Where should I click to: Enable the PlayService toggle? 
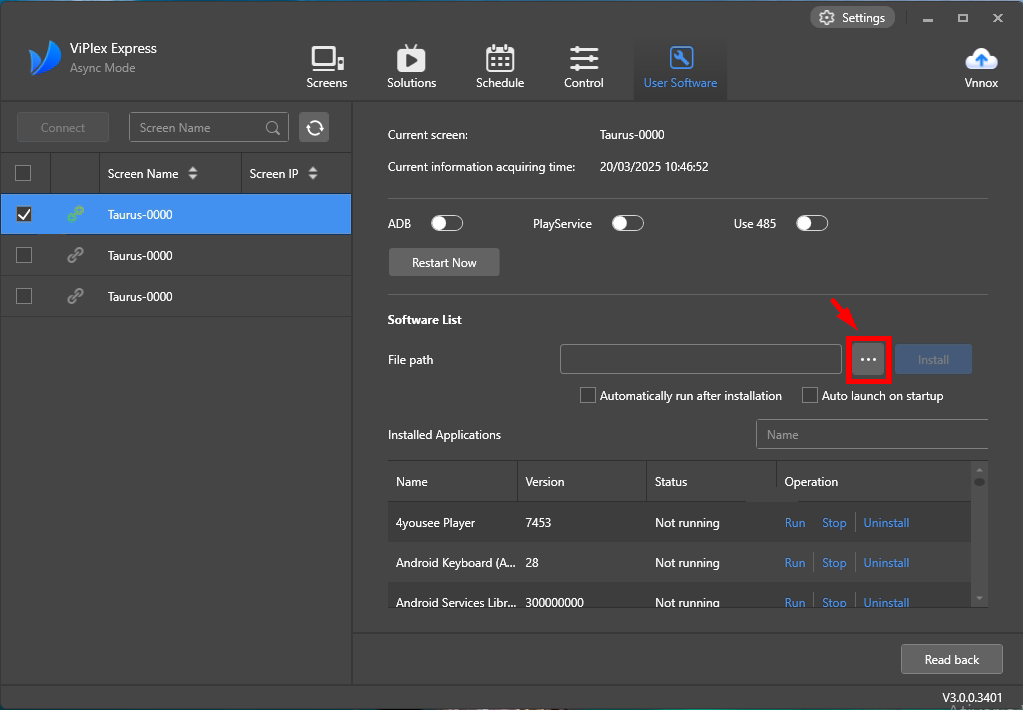click(628, 223)
